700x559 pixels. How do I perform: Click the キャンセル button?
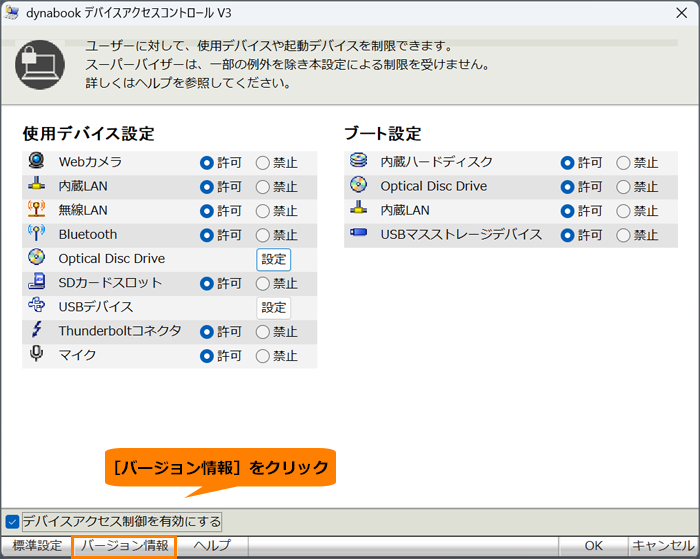pyautogui.click(x=663, y=546)
